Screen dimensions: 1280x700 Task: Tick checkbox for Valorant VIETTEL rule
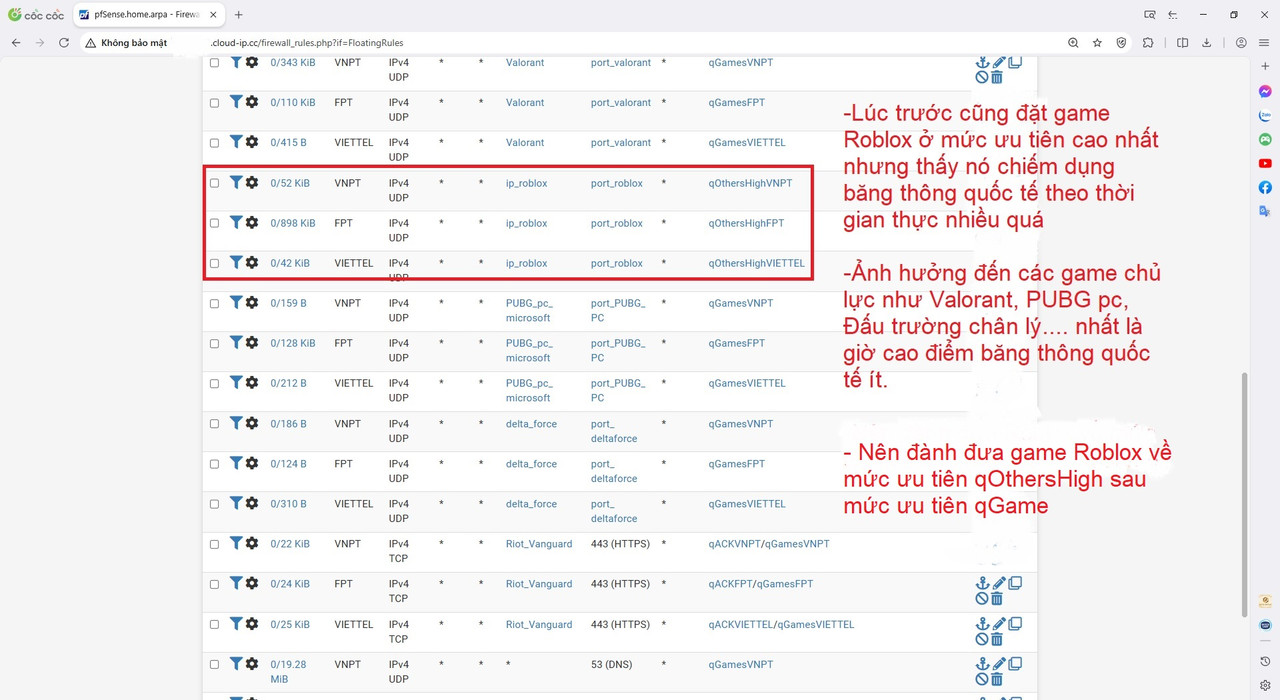pyautogui.click(x=214, y=143)
